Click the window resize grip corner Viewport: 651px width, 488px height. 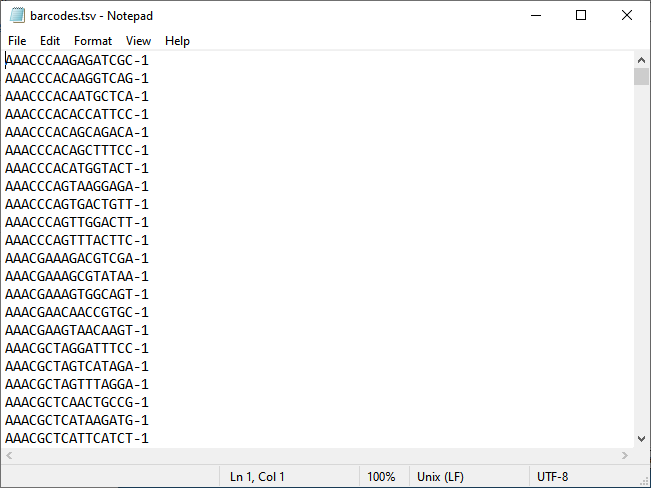644,481
